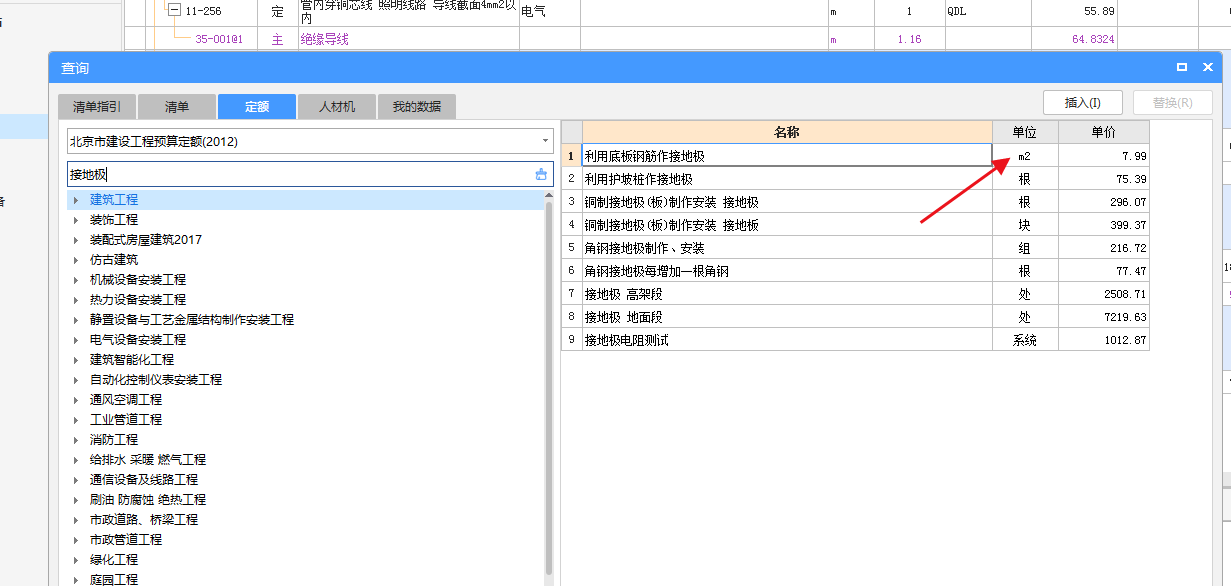The height and width of the screenshot is (586, 1231).
Task: Open the 我的数据 tab
Action: pyautogui.click(x=416, y=107)
